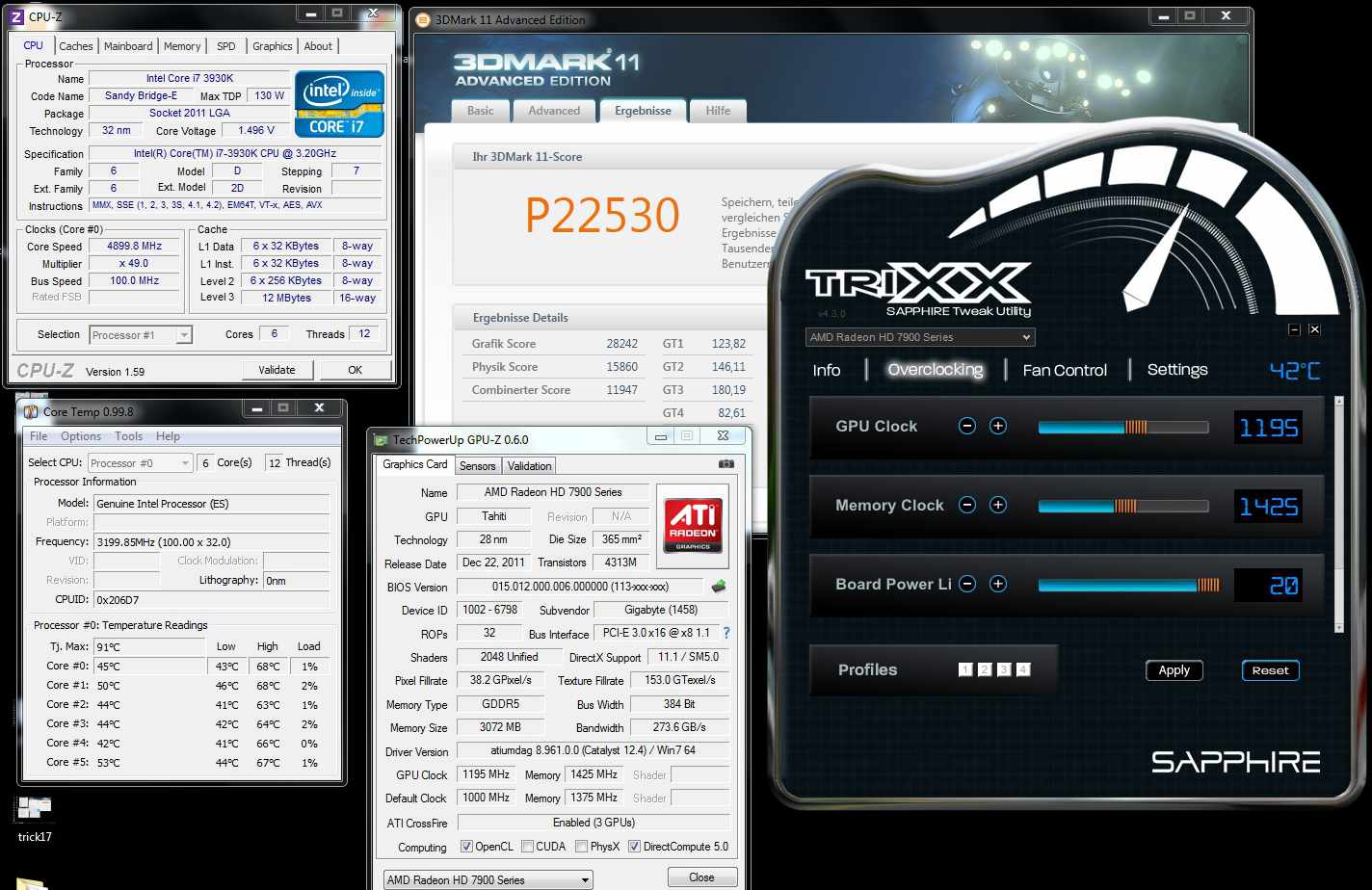Click the Bus Interface question mark in GPU-Z

pyautogui.click(x=726, y=633)
